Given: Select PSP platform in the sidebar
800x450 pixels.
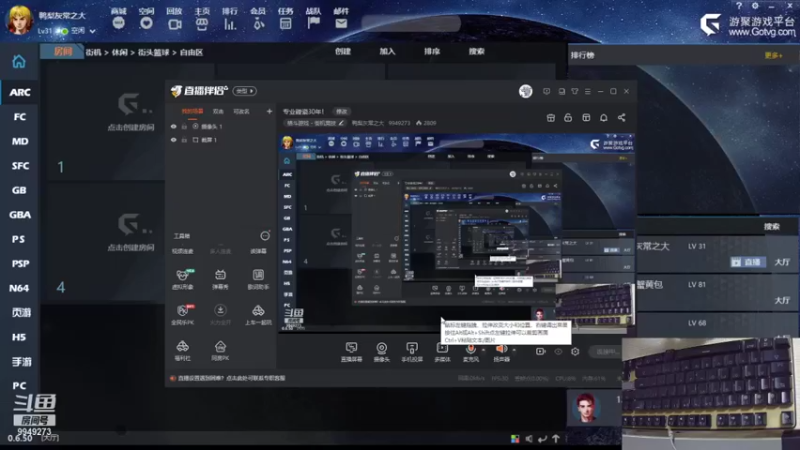Looking at the screenshot, I should [19, 263].
